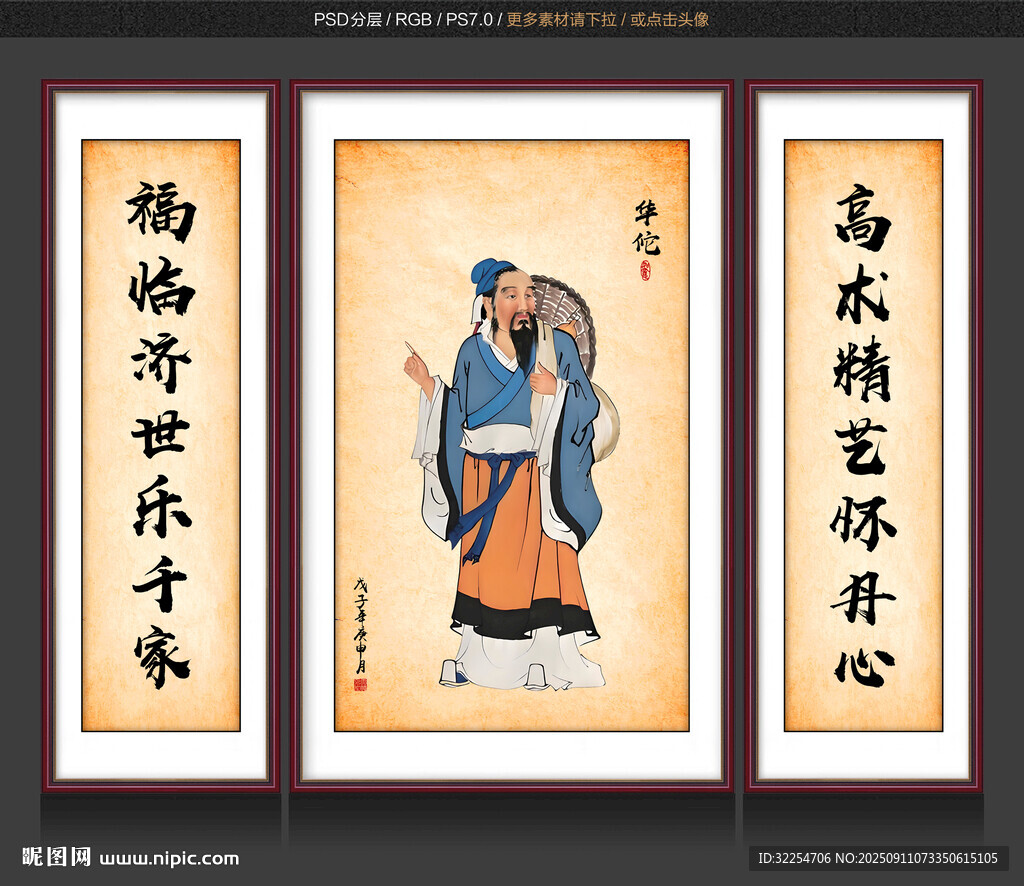Click the 戊子年 date inscription

point(361,625)
